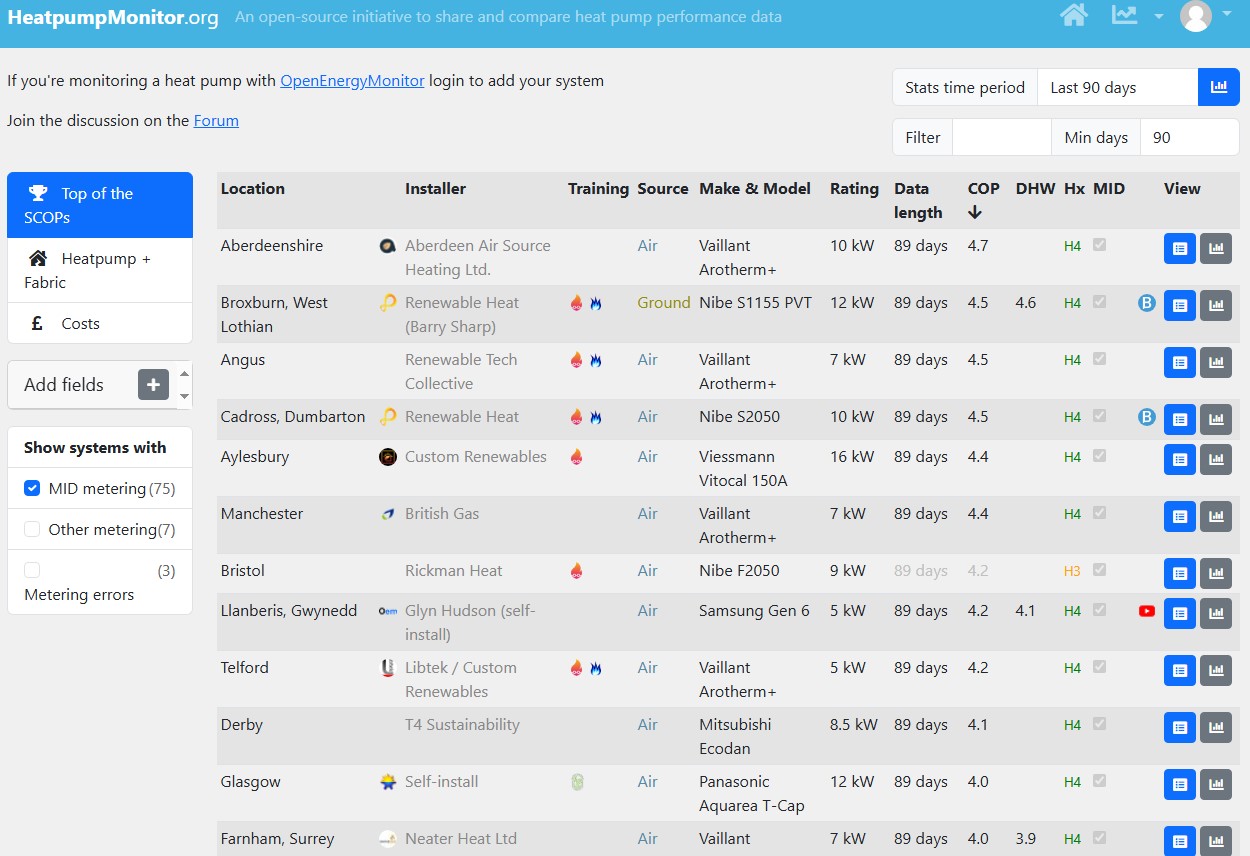Click the YouTube icon in Llanberis row
The image size is (1250, 856).
point(1147,611)
